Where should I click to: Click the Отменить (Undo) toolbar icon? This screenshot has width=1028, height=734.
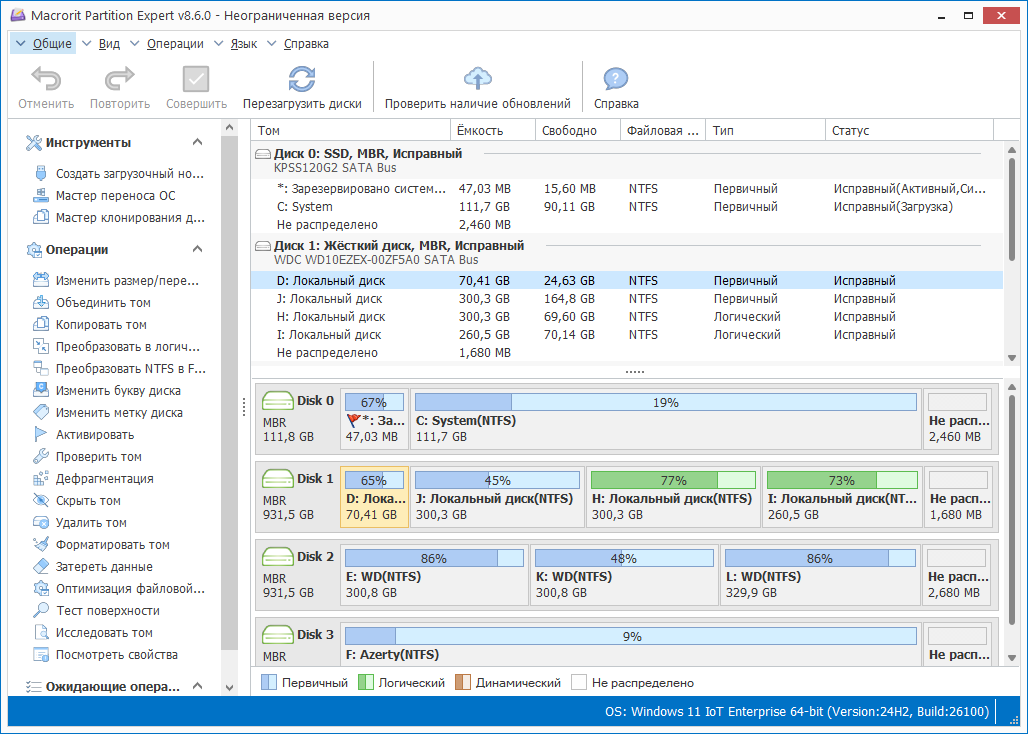click(x=46, y=79)
